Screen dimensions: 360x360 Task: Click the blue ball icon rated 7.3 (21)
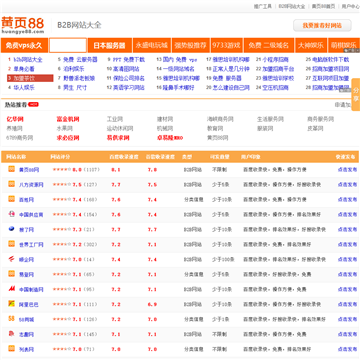click(x=12, y=229)
